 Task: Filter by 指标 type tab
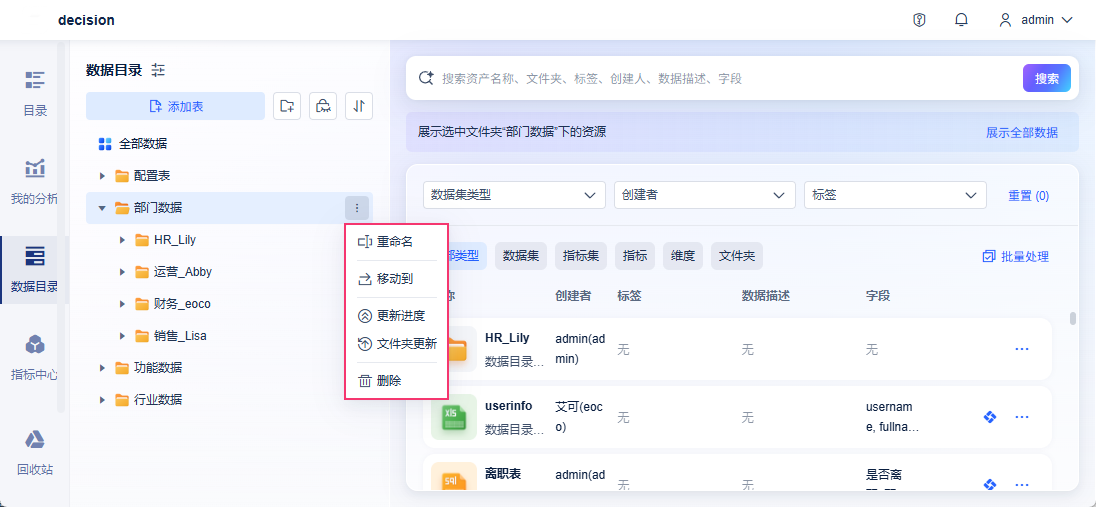coord(635,256)
